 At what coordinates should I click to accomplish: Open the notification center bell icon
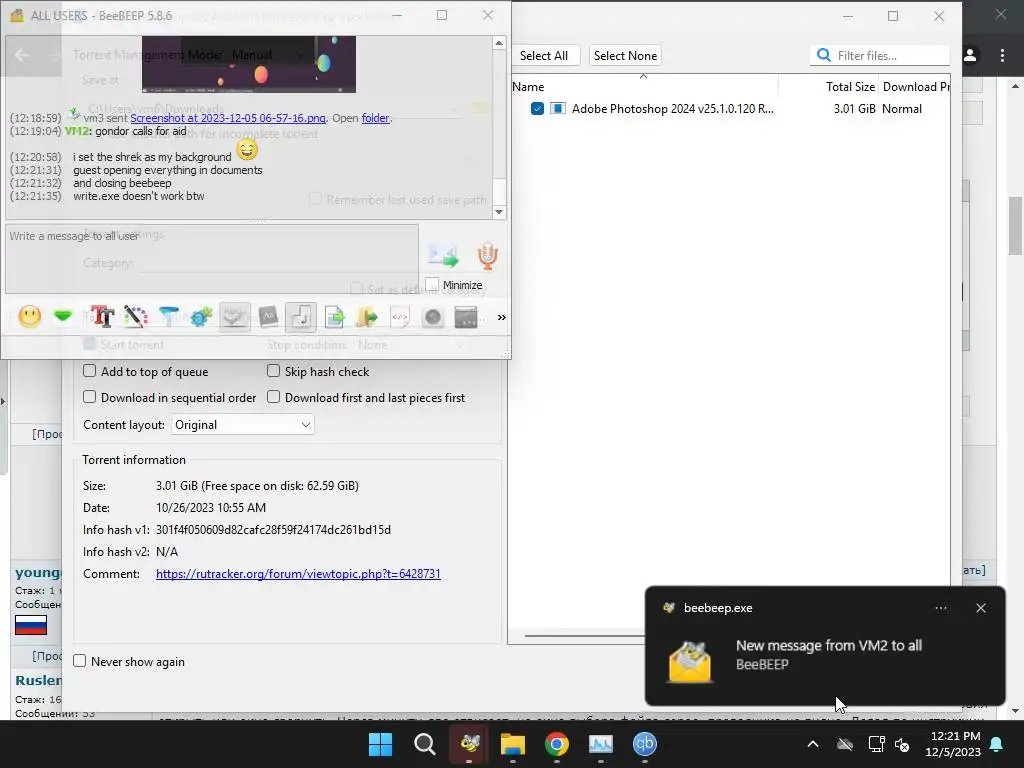(997, 744)
